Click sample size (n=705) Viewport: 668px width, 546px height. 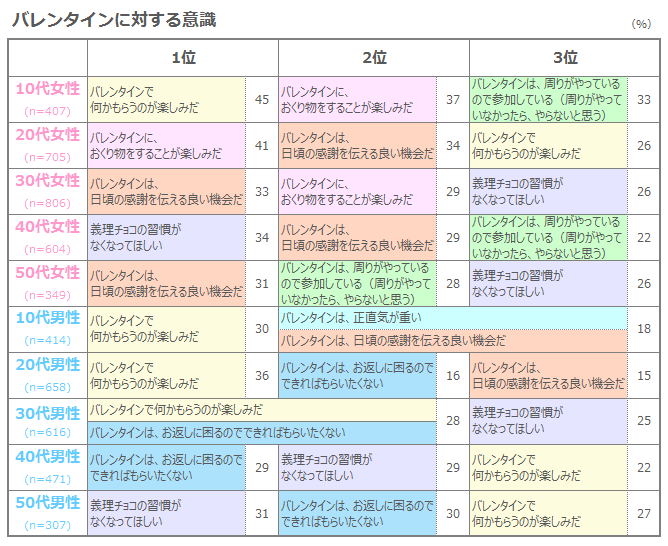point(47,157)
